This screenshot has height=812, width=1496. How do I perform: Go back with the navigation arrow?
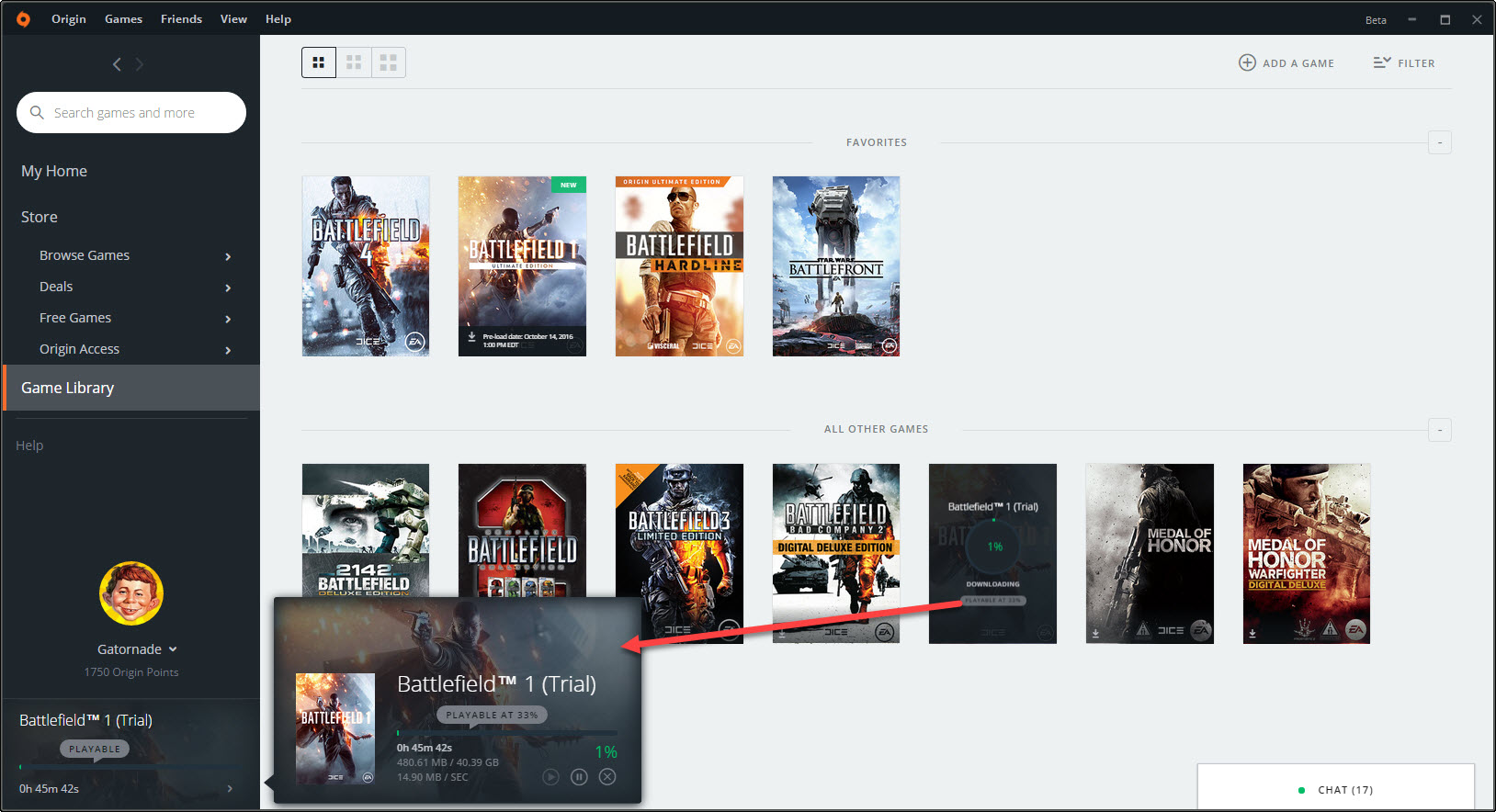117,64
